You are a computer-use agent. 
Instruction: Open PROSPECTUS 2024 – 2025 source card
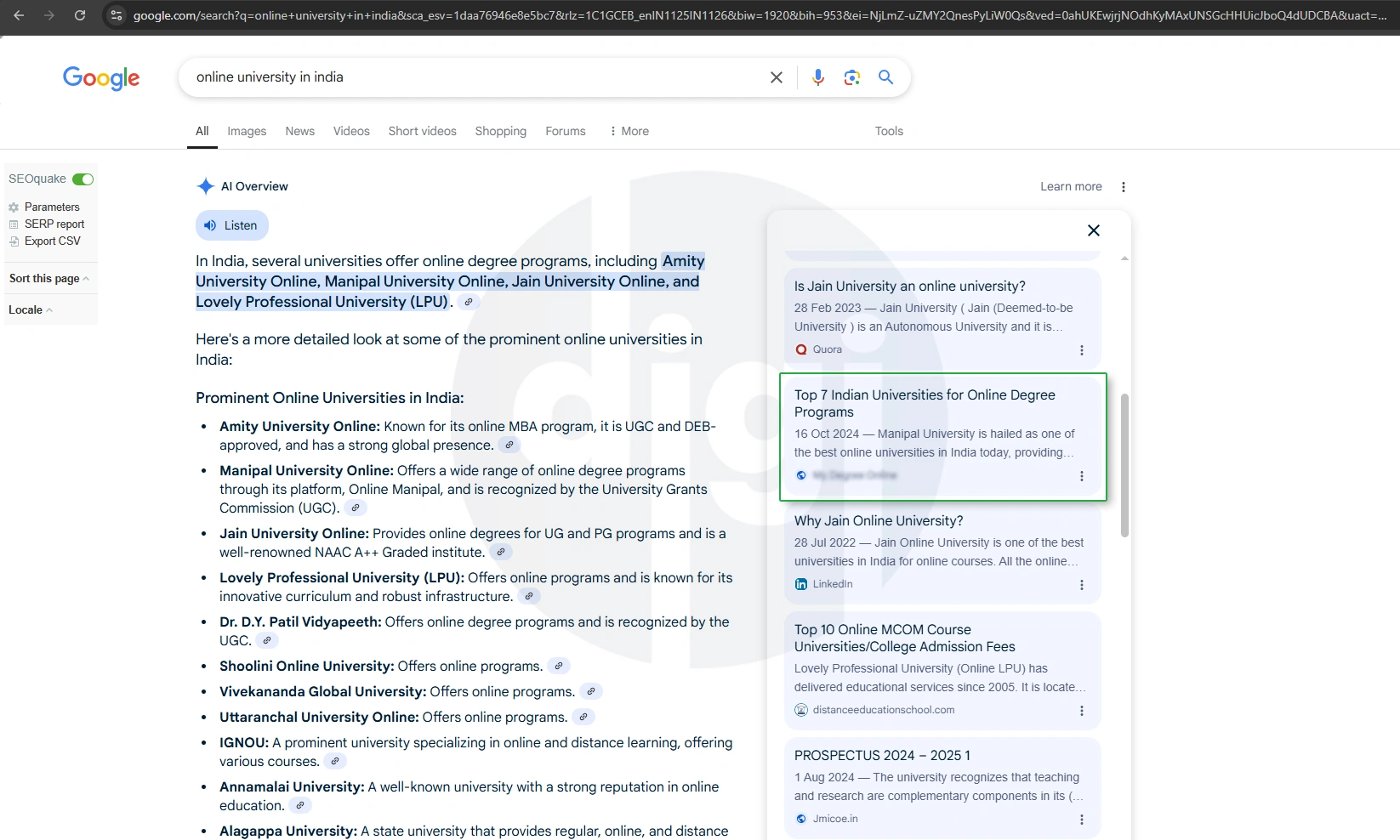[x=942, y=787]
